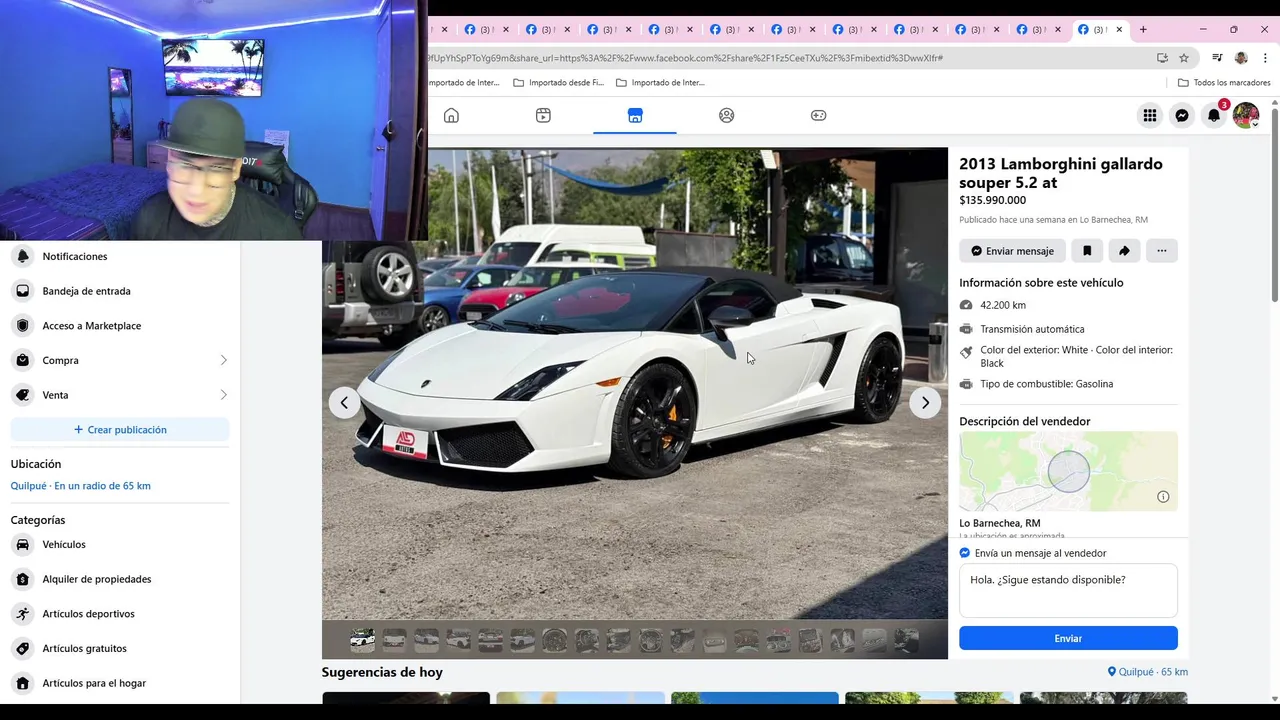Select the Marketplace storefront tab icon
1280x720 pixels.
point(635,116)
